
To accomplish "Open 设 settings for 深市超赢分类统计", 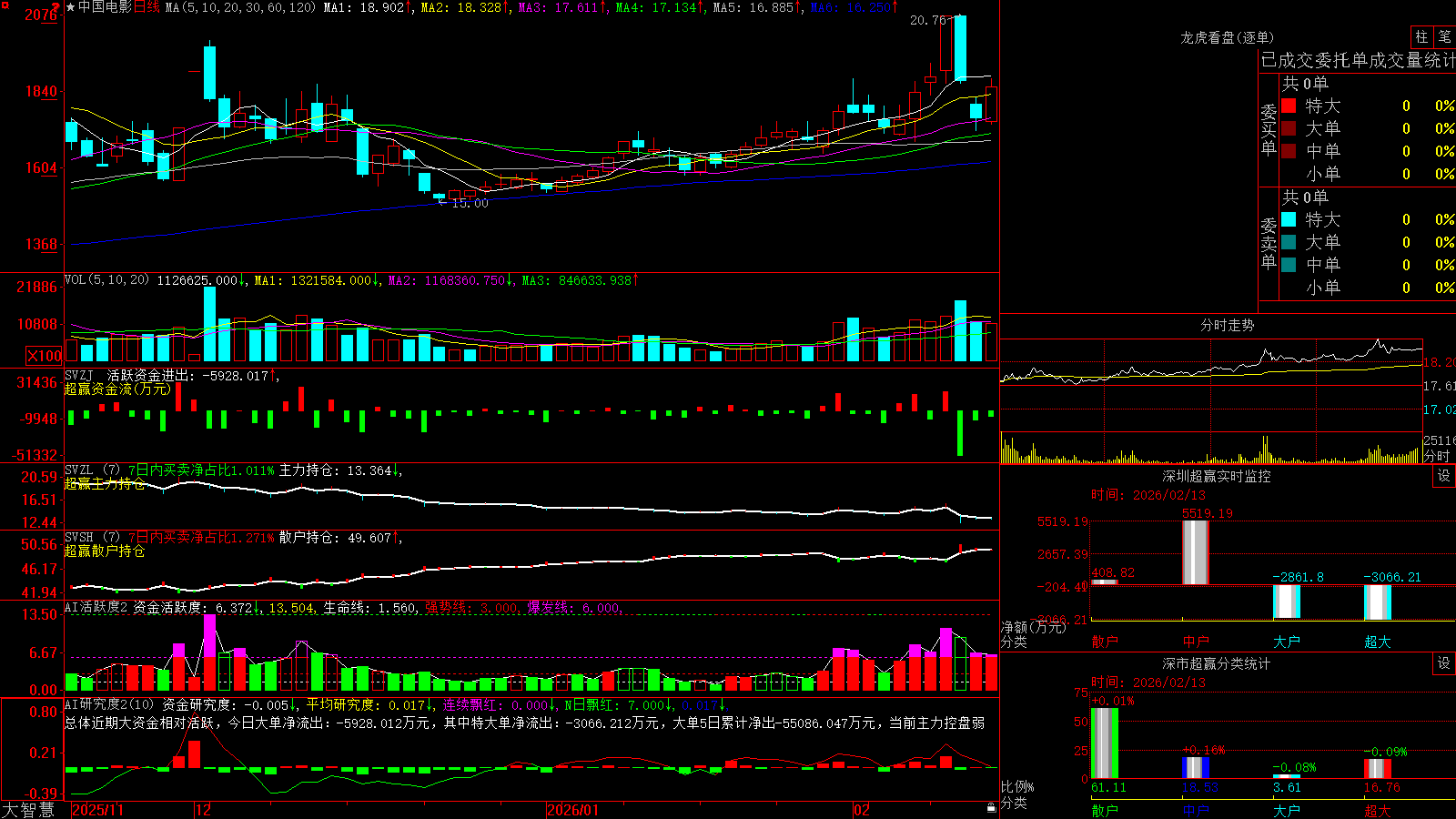I will click(1444, 663).
